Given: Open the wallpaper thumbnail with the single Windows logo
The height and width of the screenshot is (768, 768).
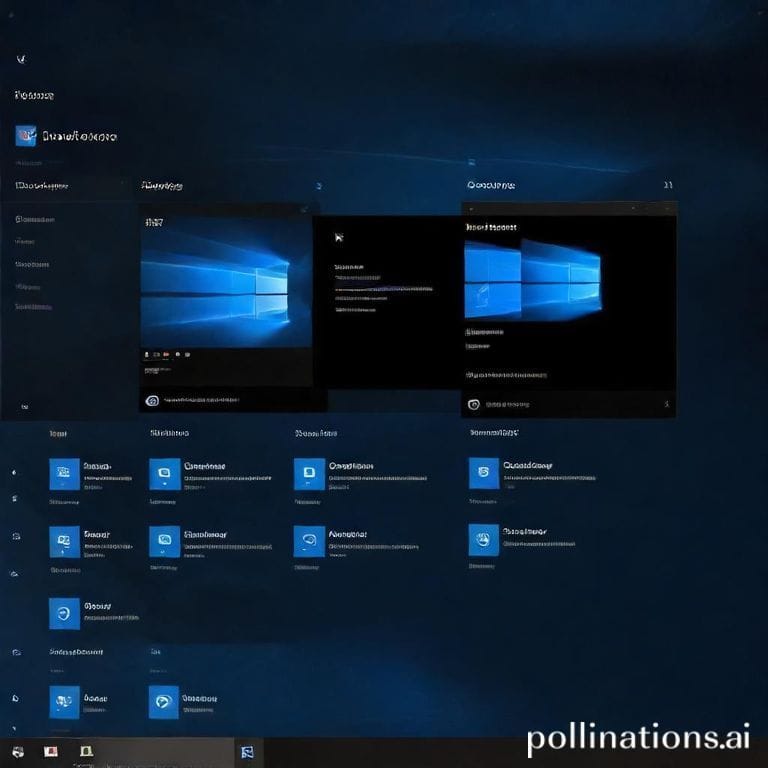Looking at the screenshot, I should [x=226, y=282].
